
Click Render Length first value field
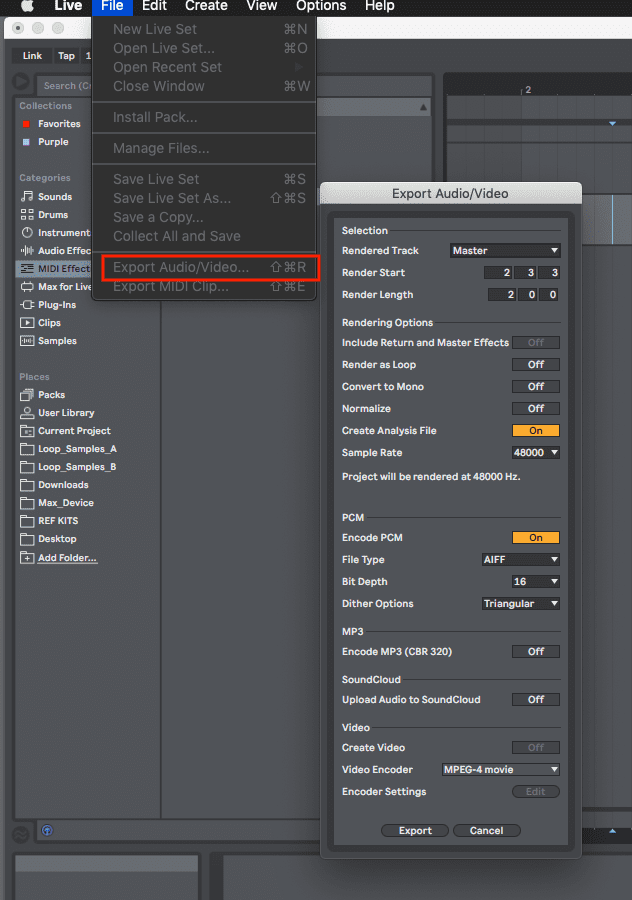pos(502,295)
